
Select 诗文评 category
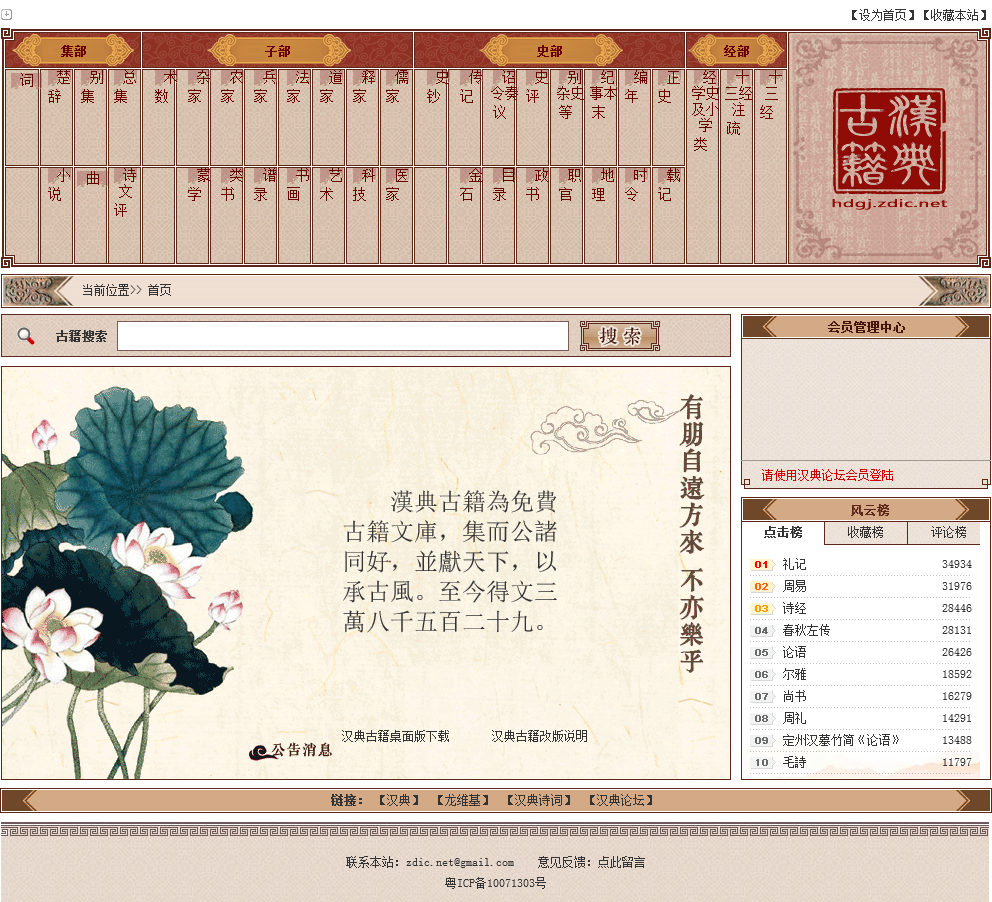tap(124, 192)
